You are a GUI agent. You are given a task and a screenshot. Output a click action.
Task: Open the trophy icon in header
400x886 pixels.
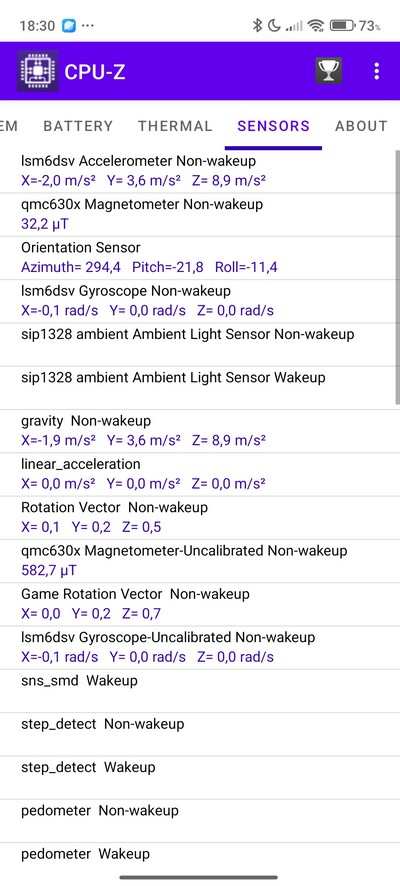click(328, 71)
